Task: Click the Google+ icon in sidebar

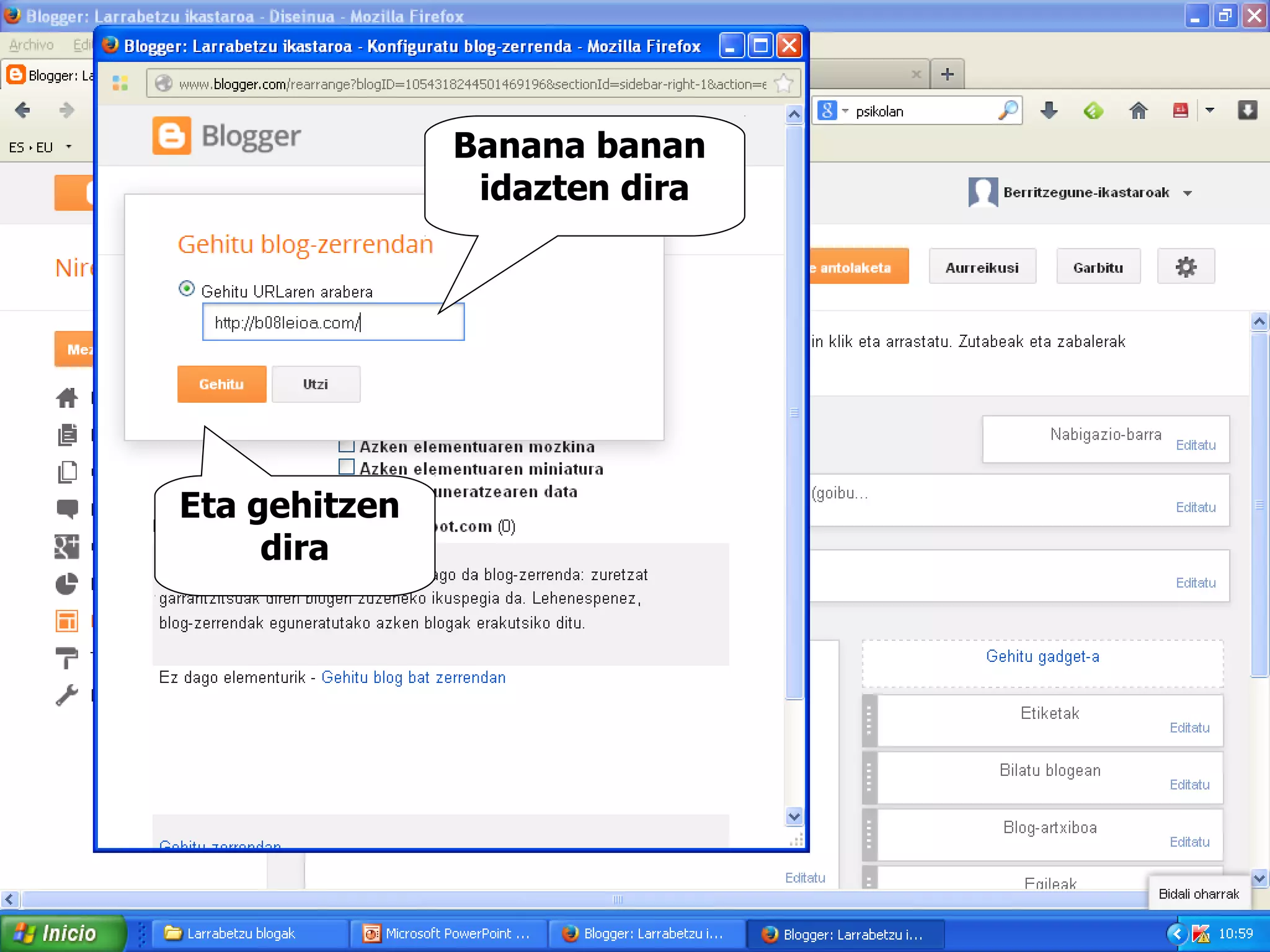Action: click(x=67, y=547)
